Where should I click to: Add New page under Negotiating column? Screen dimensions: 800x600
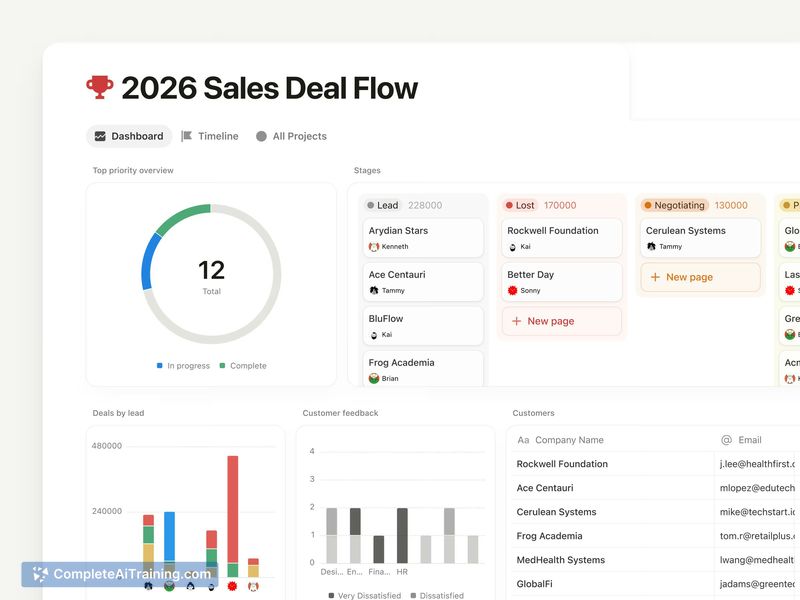701,277
